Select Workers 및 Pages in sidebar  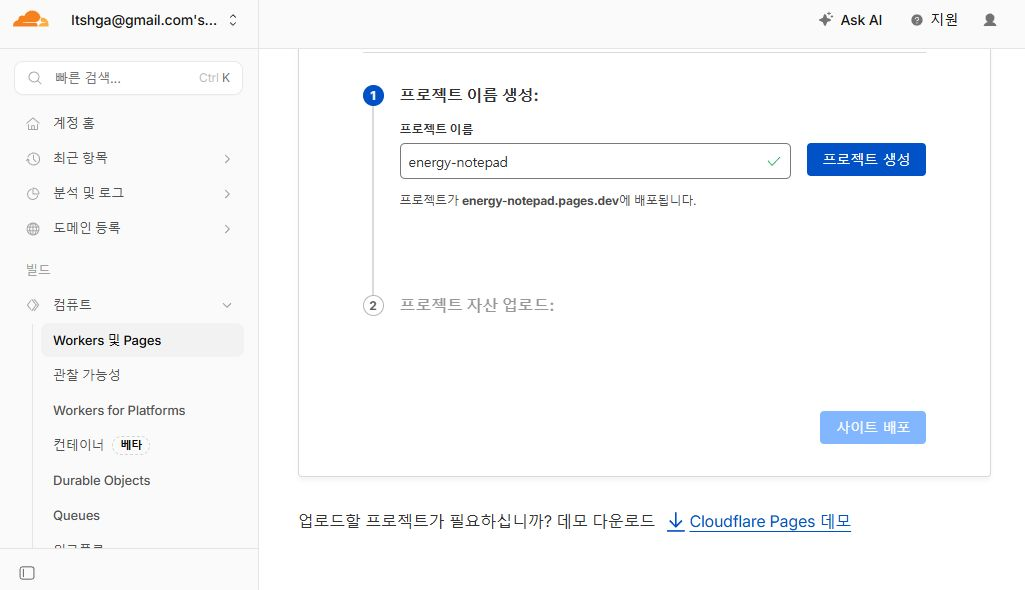pos(143,340)
